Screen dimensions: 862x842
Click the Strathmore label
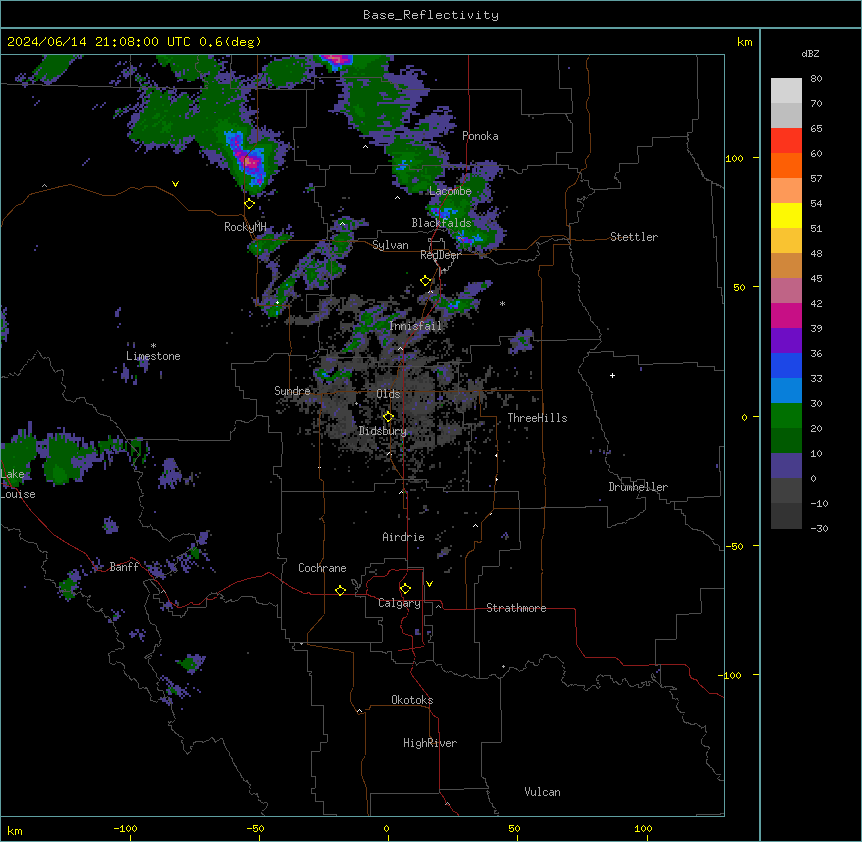coord(516,608)
